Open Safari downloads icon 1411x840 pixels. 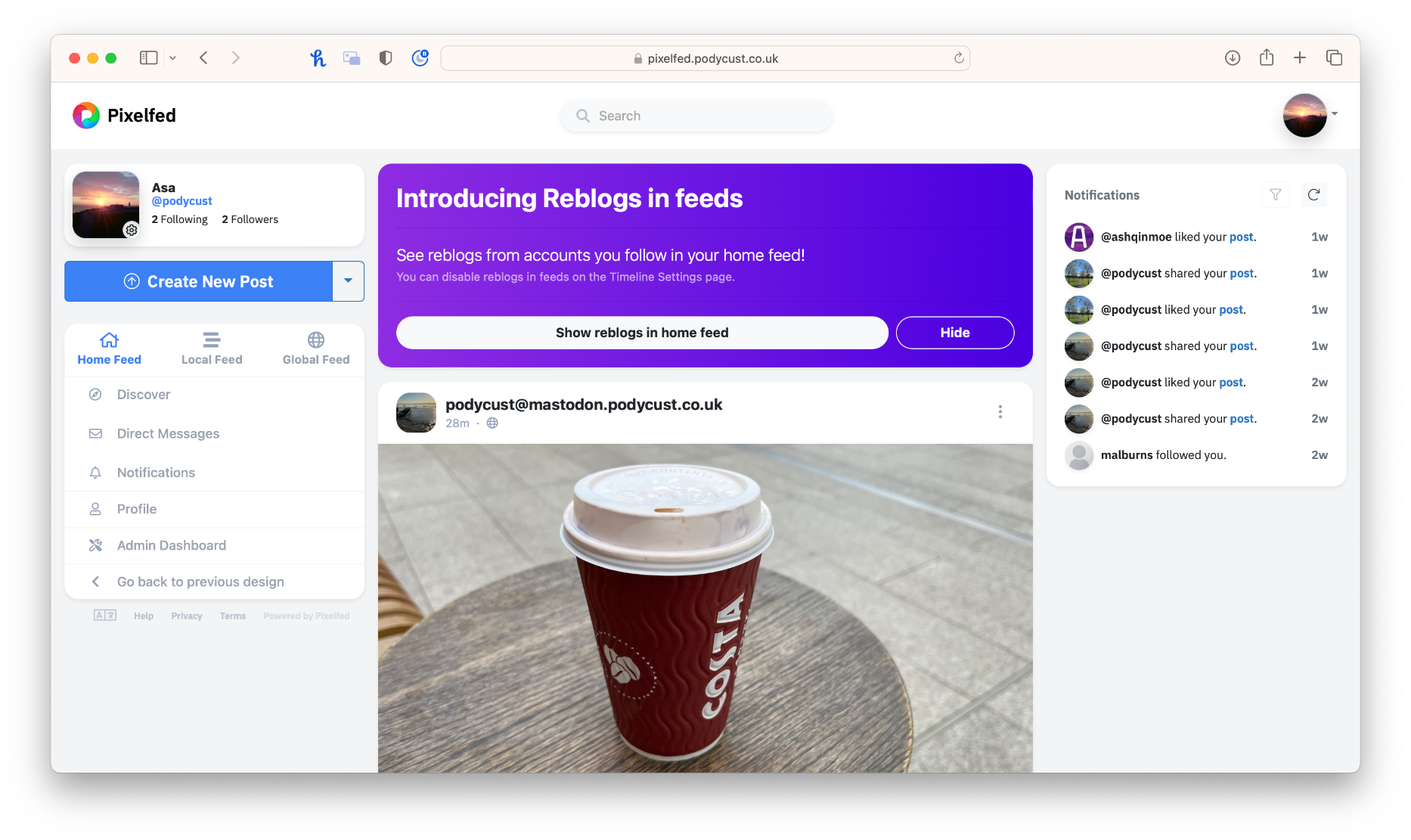[1233, 58]
